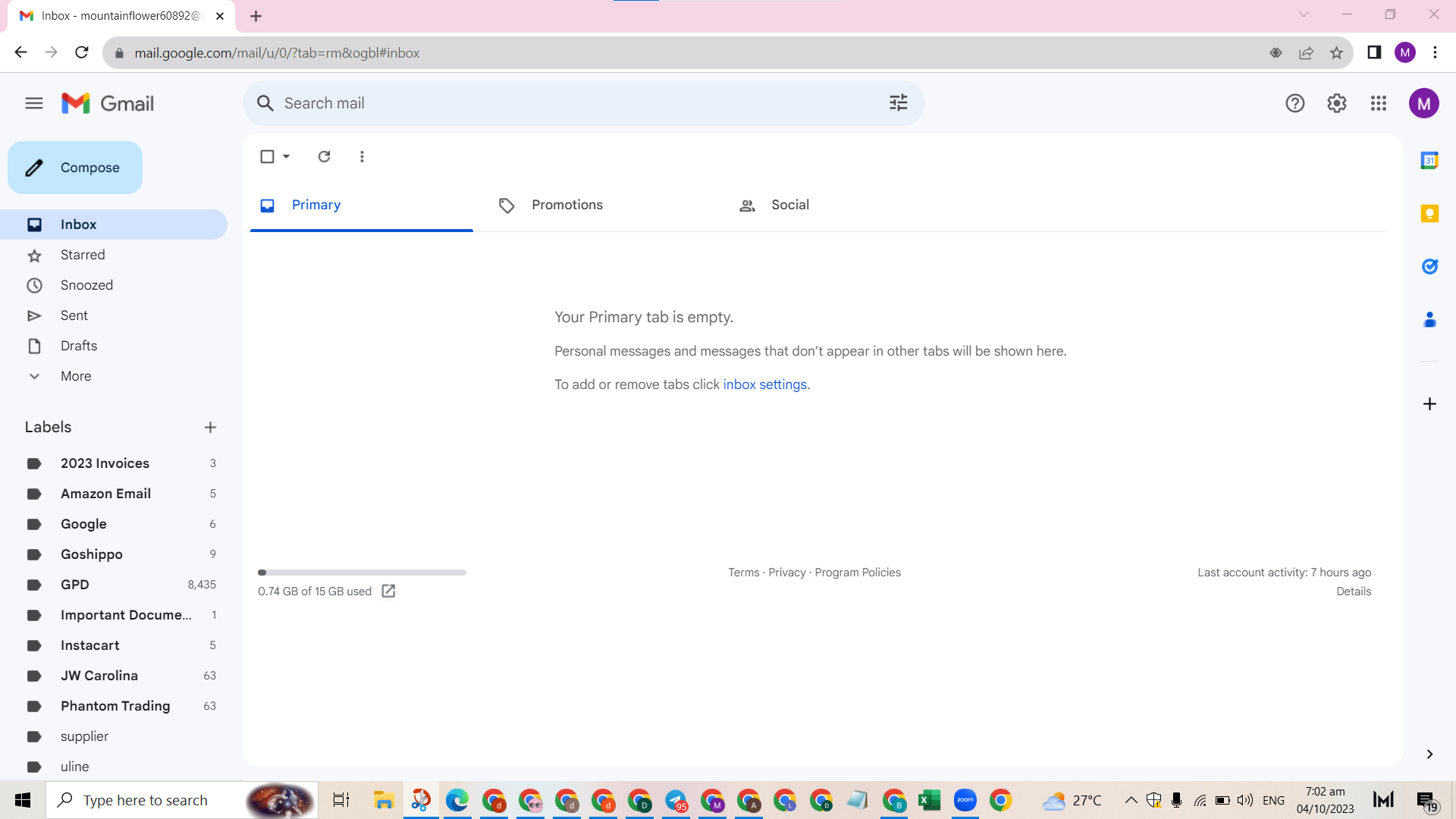The height and width of the screenshot is (819, 1456).
Task: Show search options filter icon
Action: (x=899, y=102)
